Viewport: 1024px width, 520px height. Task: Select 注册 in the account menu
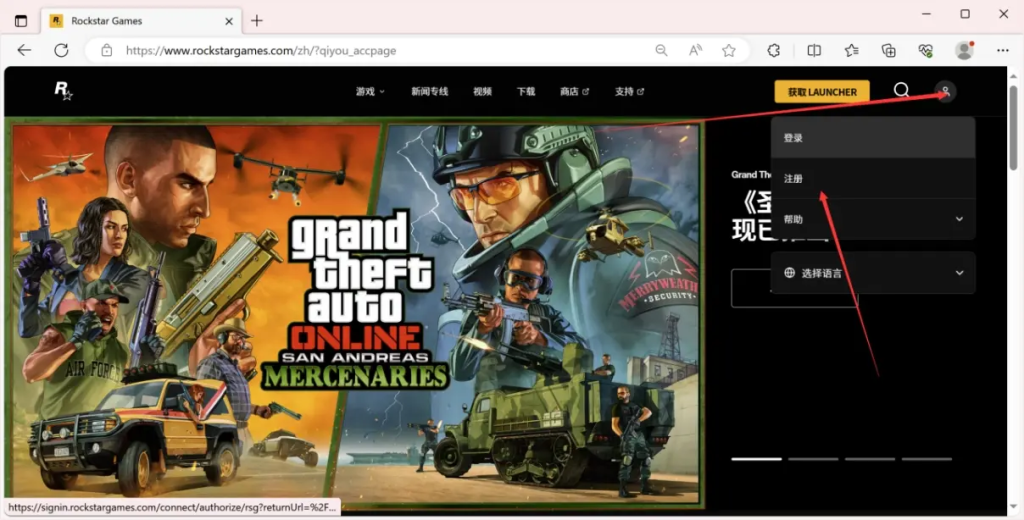pos(873,178)
